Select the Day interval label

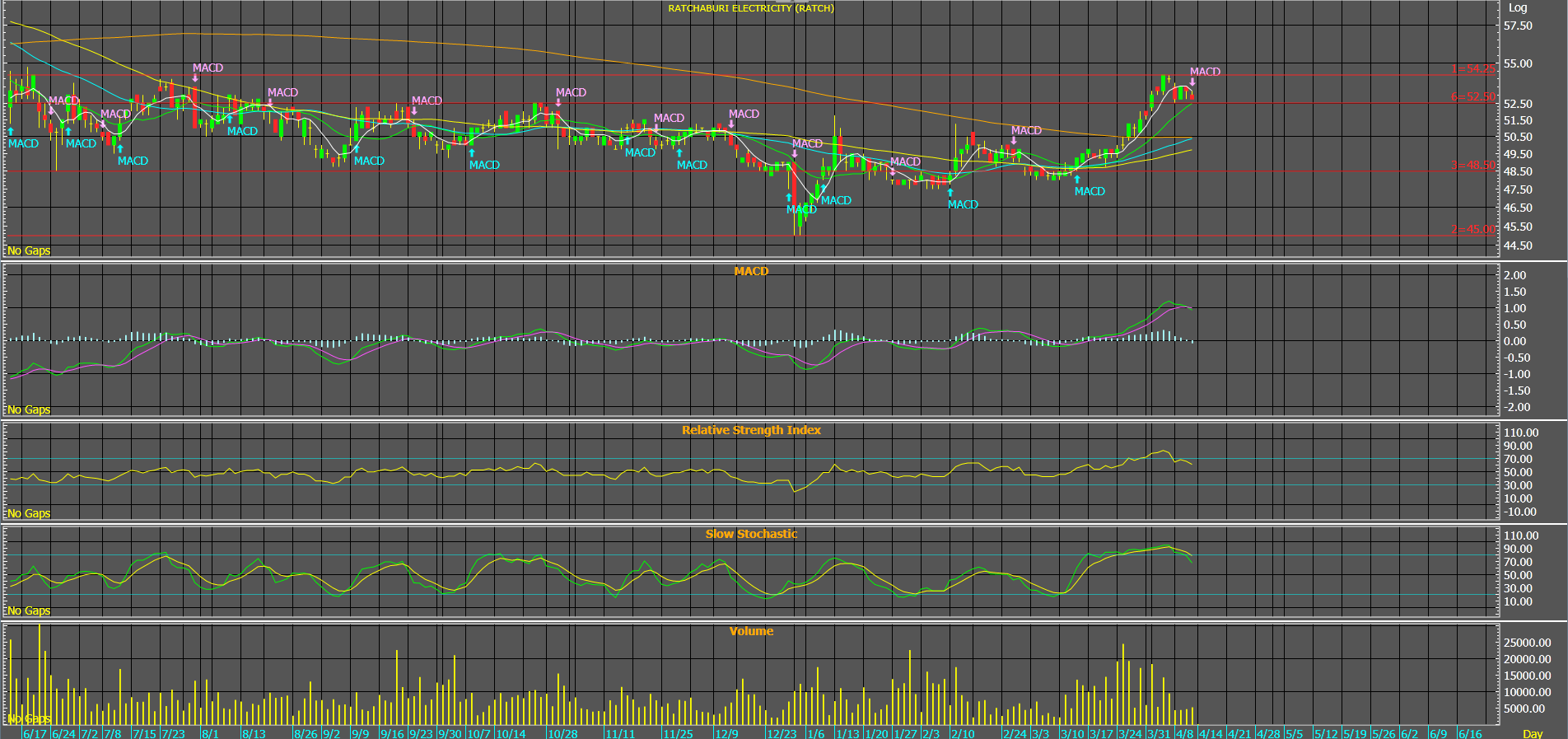point(1533,733)
